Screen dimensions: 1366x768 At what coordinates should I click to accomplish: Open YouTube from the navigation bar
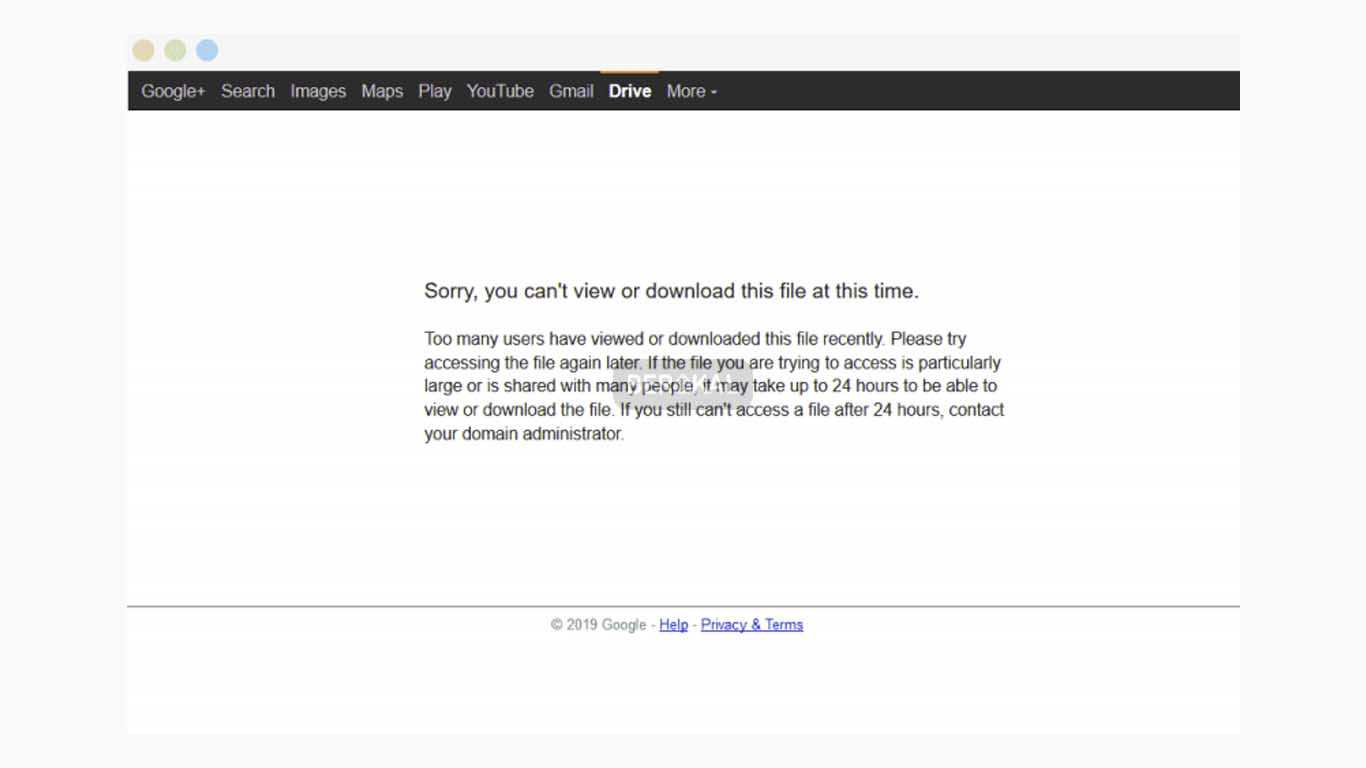click(x=500, y=91)
